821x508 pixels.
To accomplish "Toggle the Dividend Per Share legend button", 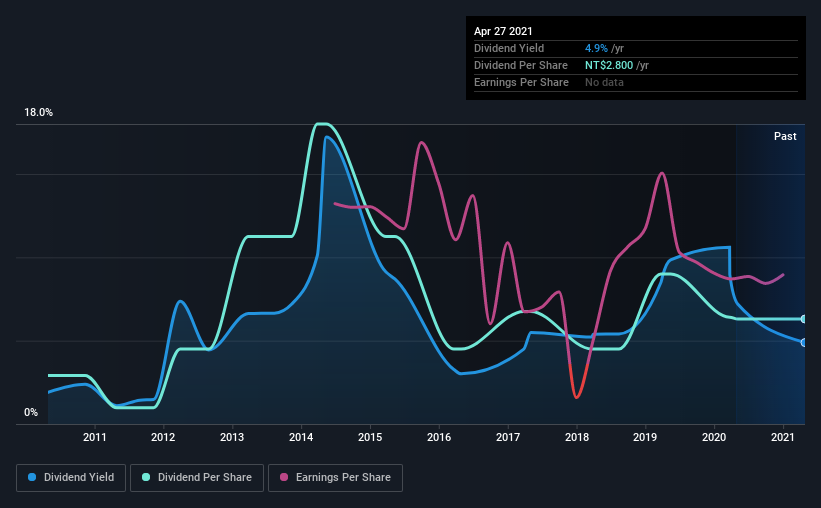I will point(197,478).
